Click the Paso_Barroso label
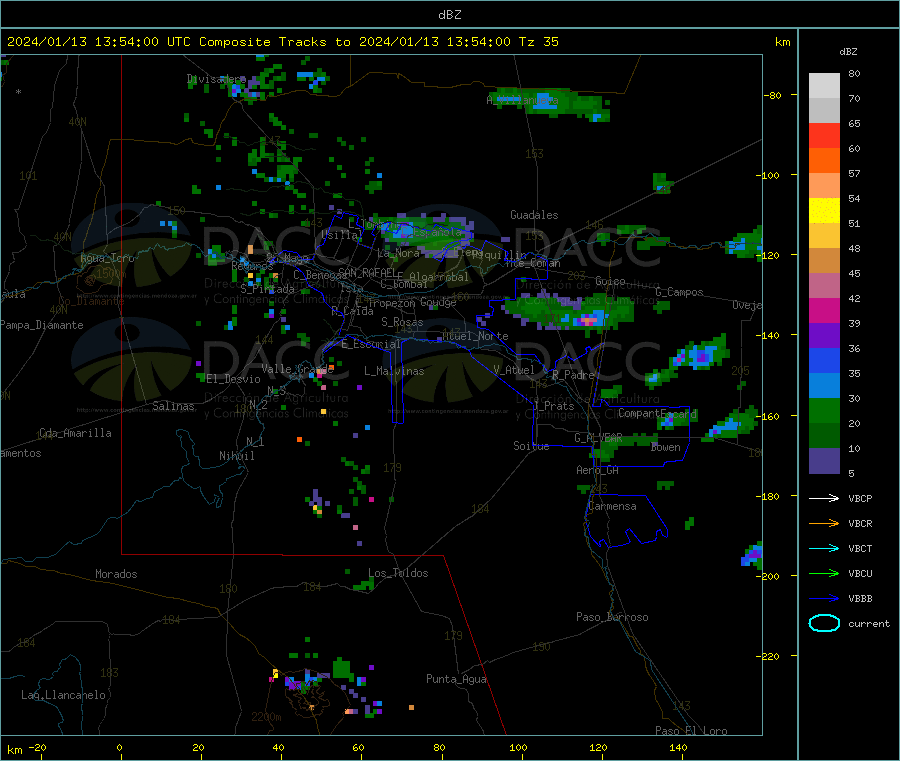 612,618
